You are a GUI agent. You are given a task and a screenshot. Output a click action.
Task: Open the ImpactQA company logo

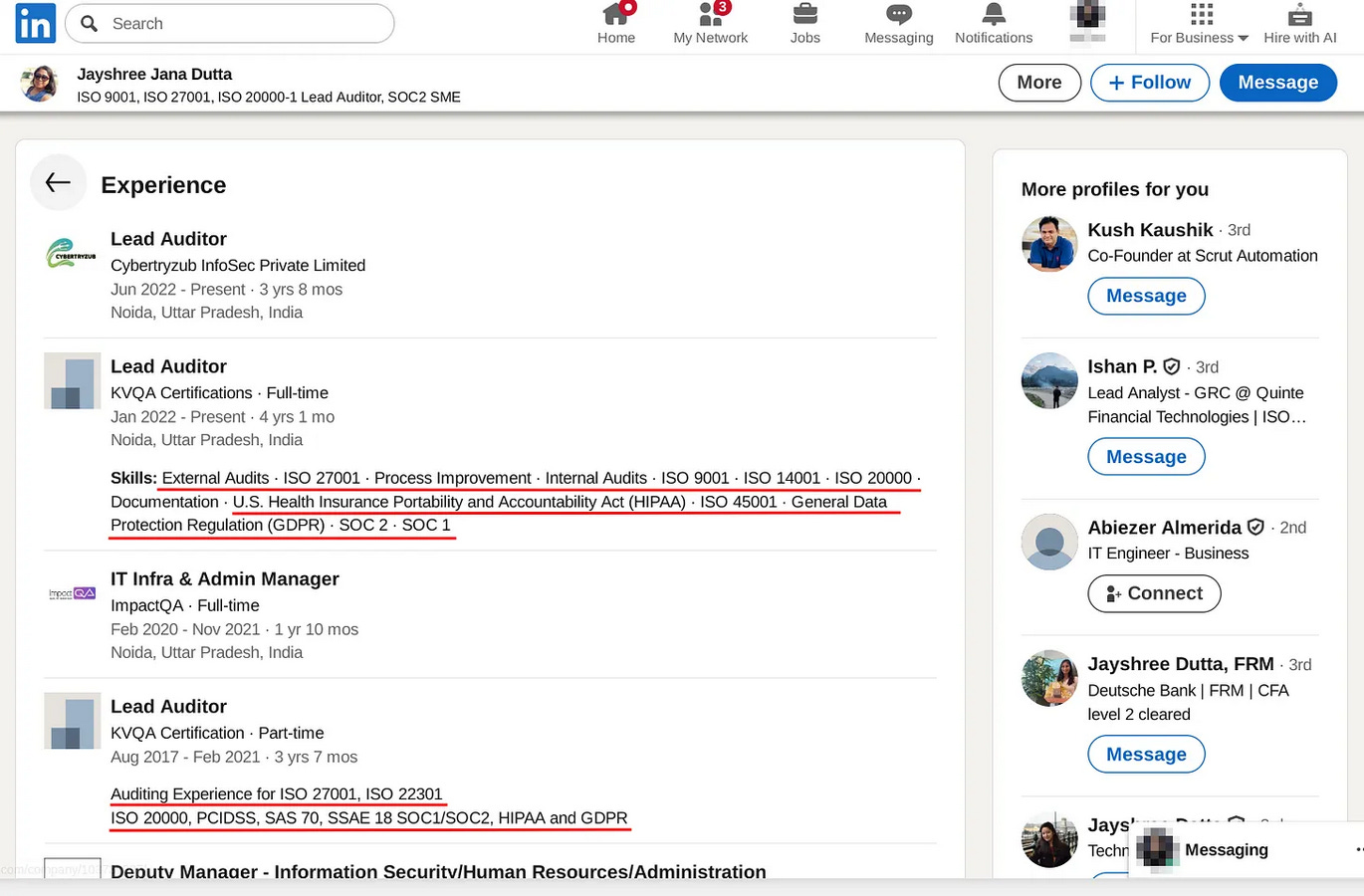point(72,593)
